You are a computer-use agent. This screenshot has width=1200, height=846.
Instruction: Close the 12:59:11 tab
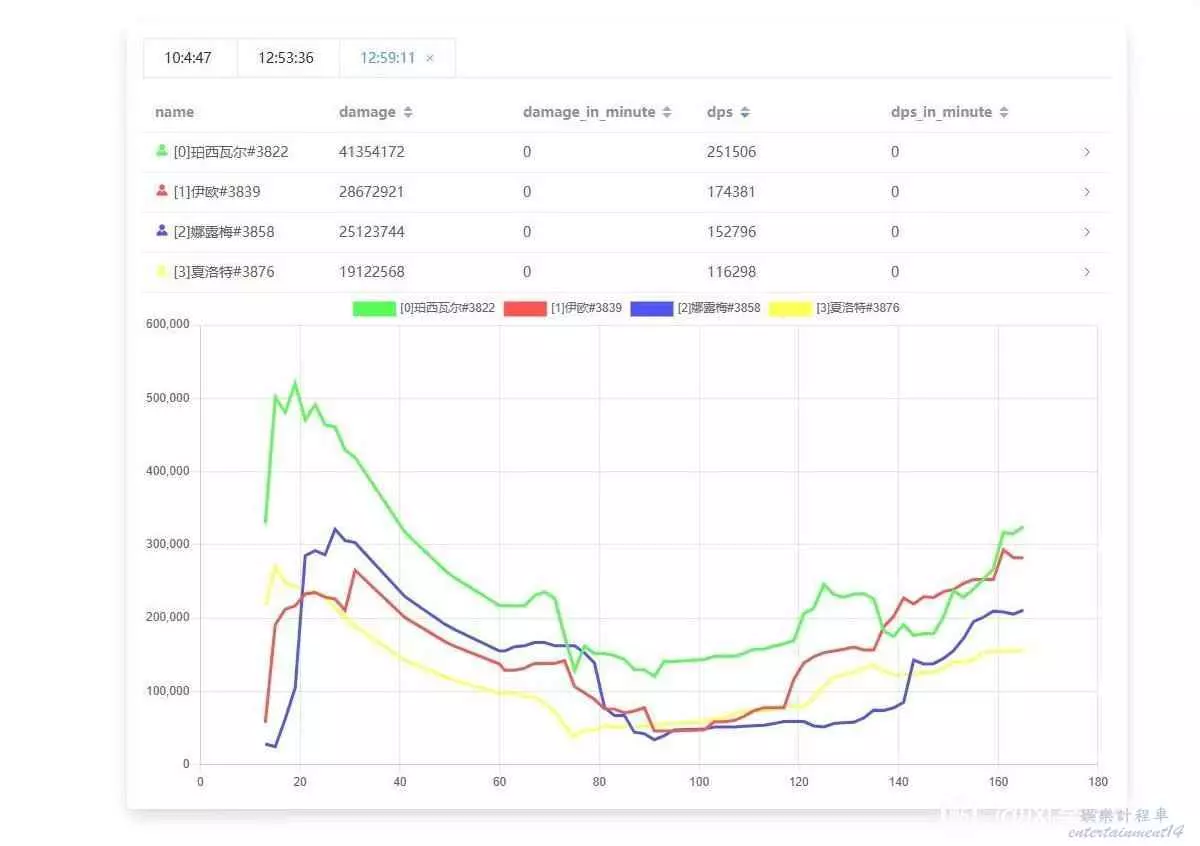430,58
